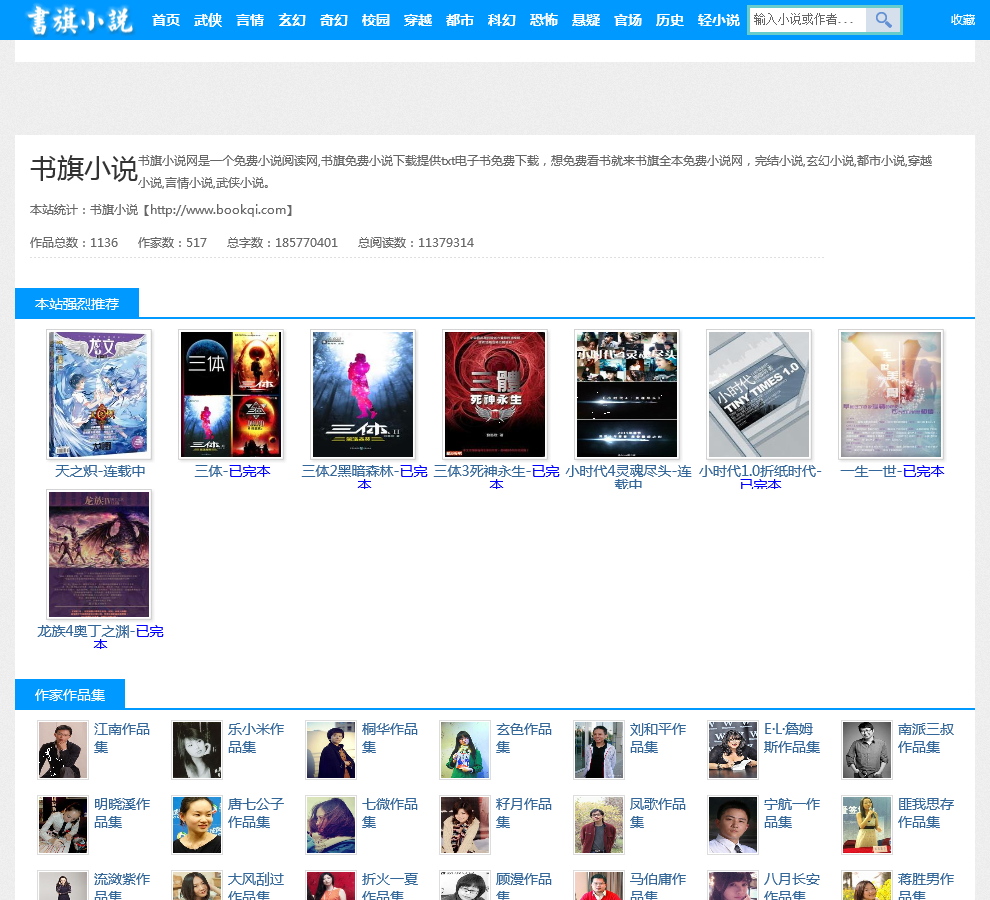The image size is (990, 900).
Task: Focus the novel or author search field
Action: pos(808,20)
